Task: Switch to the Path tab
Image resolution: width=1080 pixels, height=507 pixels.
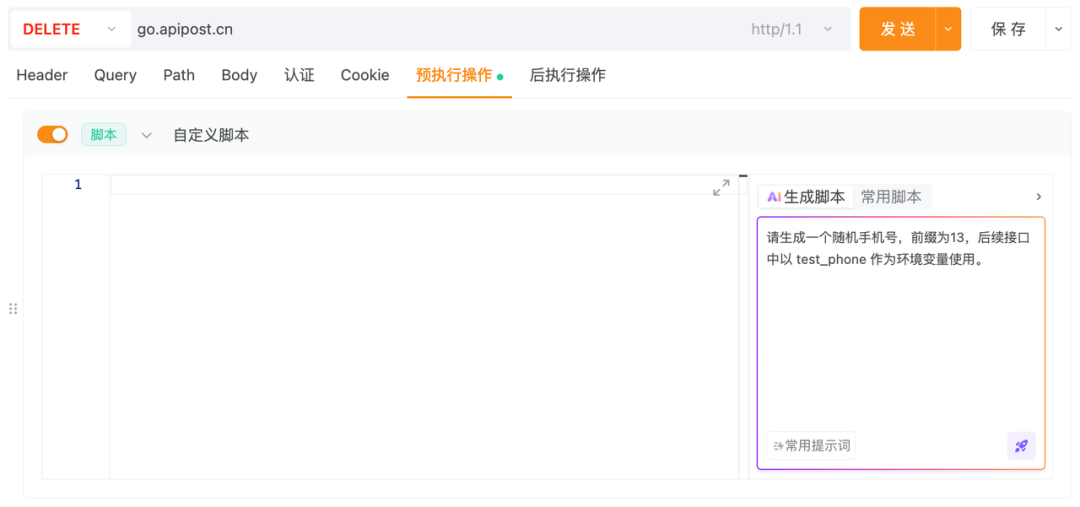Action: [179, 75]
